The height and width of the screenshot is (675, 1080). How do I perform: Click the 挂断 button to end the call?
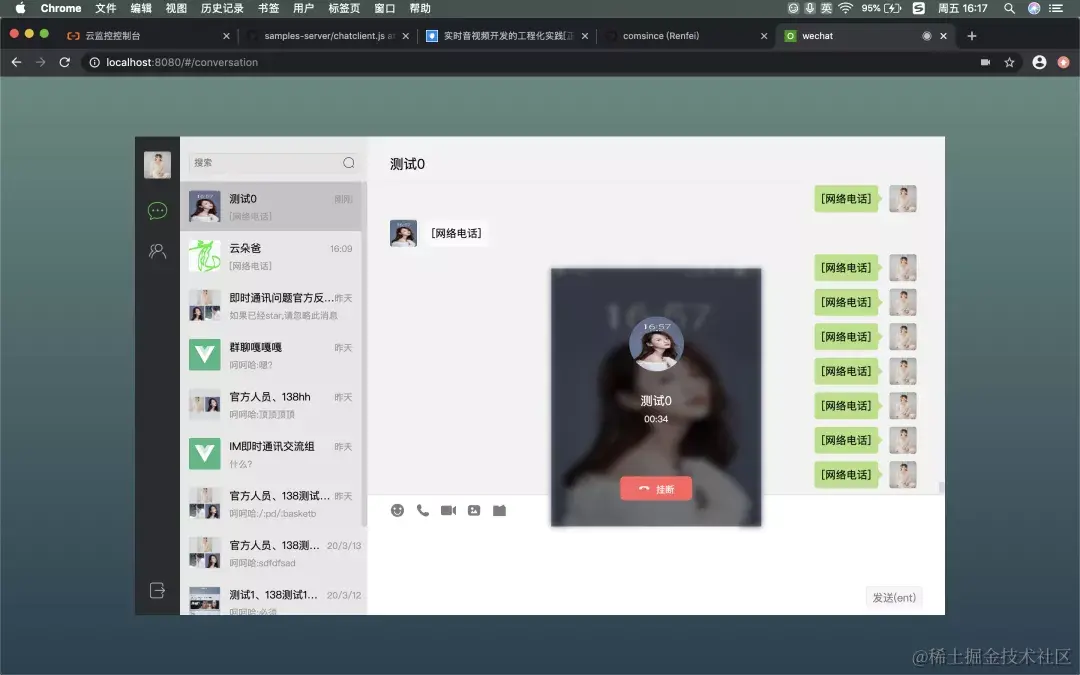pyautogui.click(x=656, y=488)
